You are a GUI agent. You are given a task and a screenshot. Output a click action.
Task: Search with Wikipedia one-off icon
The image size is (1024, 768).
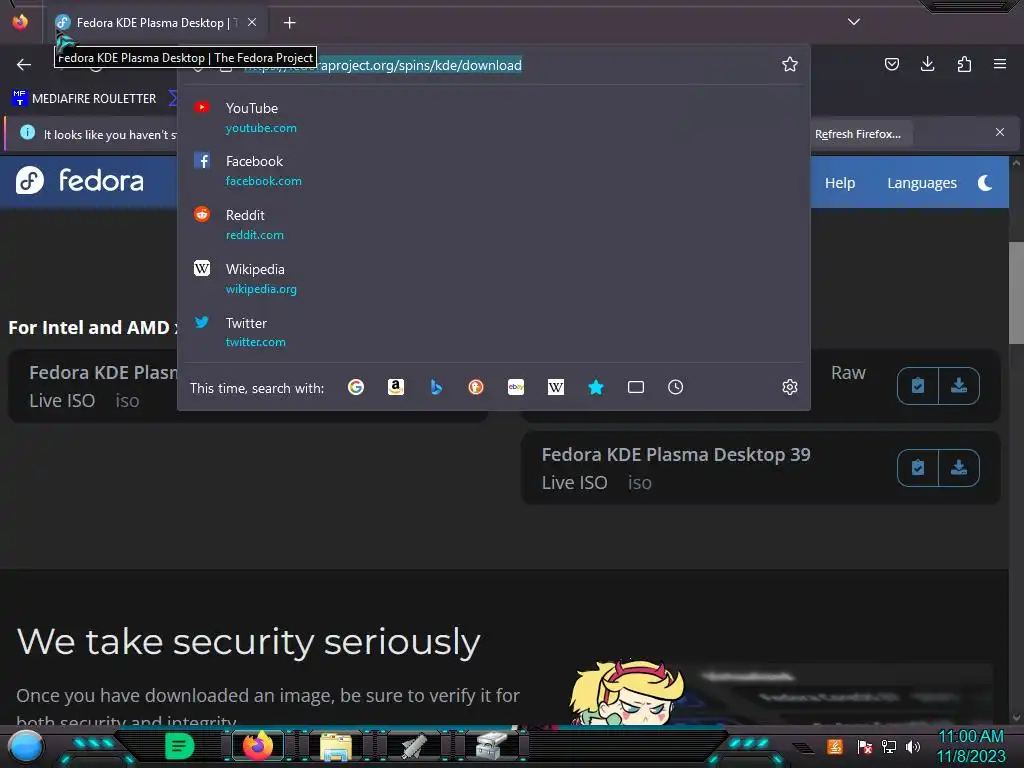click(556, 387)
